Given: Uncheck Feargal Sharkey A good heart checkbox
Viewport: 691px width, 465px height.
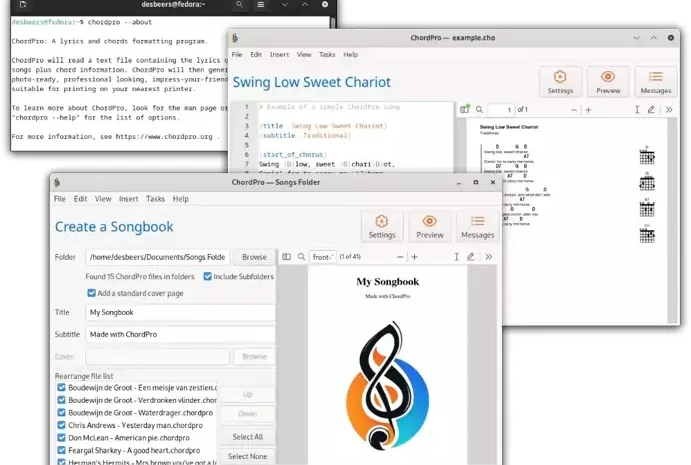Looking at the screenshot, I should point(61,450).
